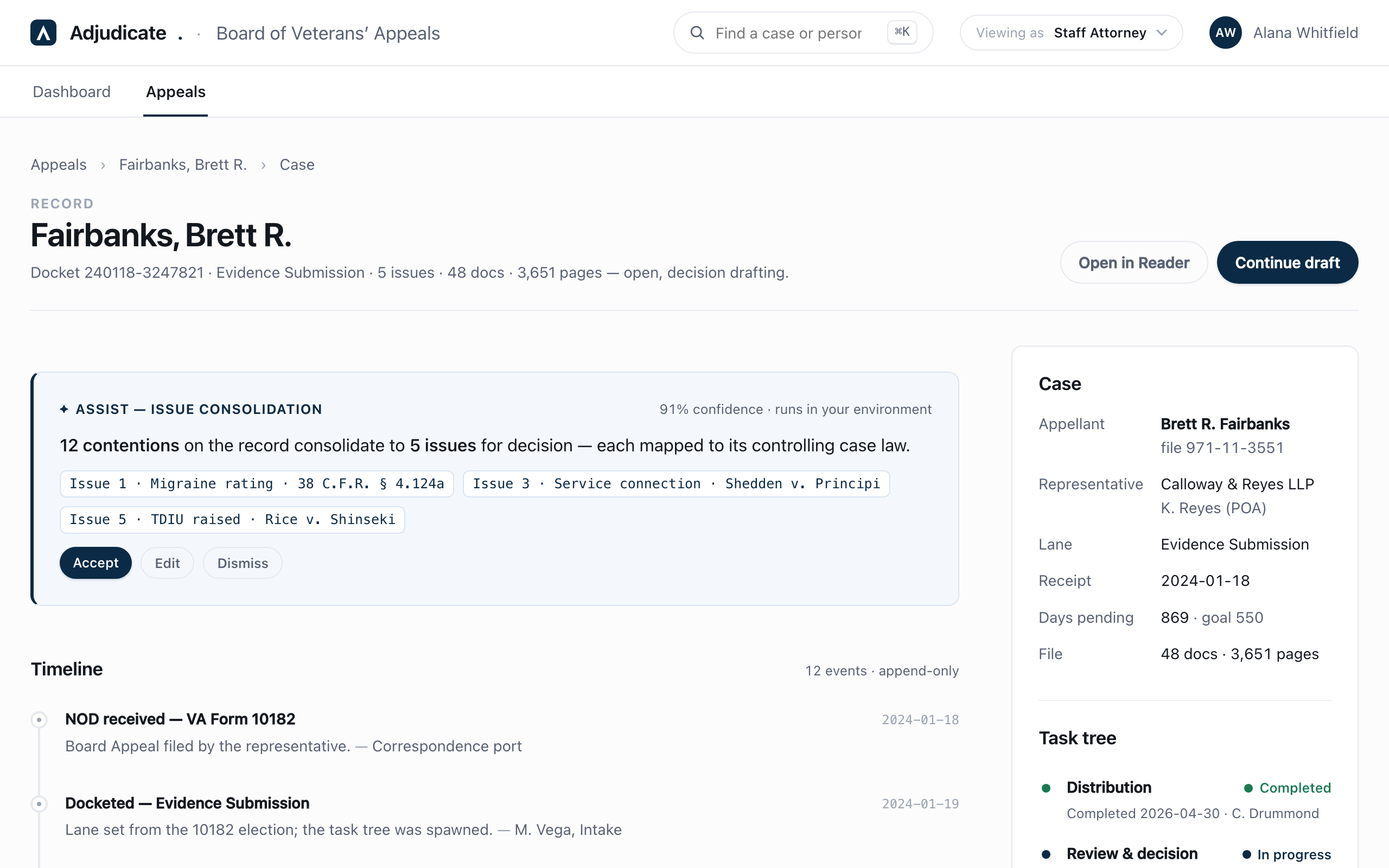Click the ⌘K shortcut badge
Viewport: 1389px width, 868px height.
pyautogui.click(x=902, y=32)
